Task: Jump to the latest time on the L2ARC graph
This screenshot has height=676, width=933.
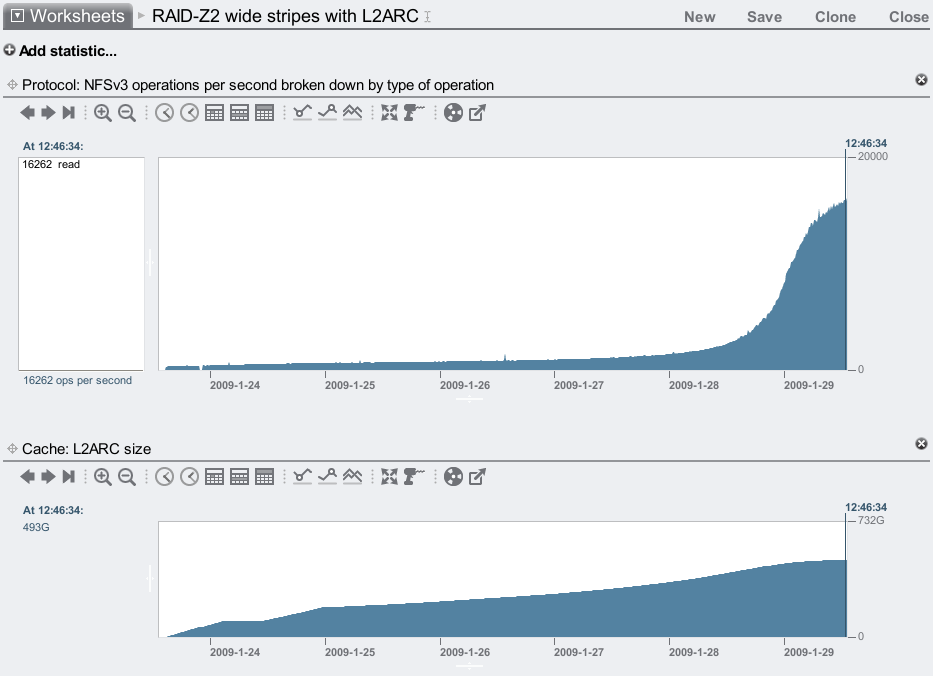Action: 69,477
